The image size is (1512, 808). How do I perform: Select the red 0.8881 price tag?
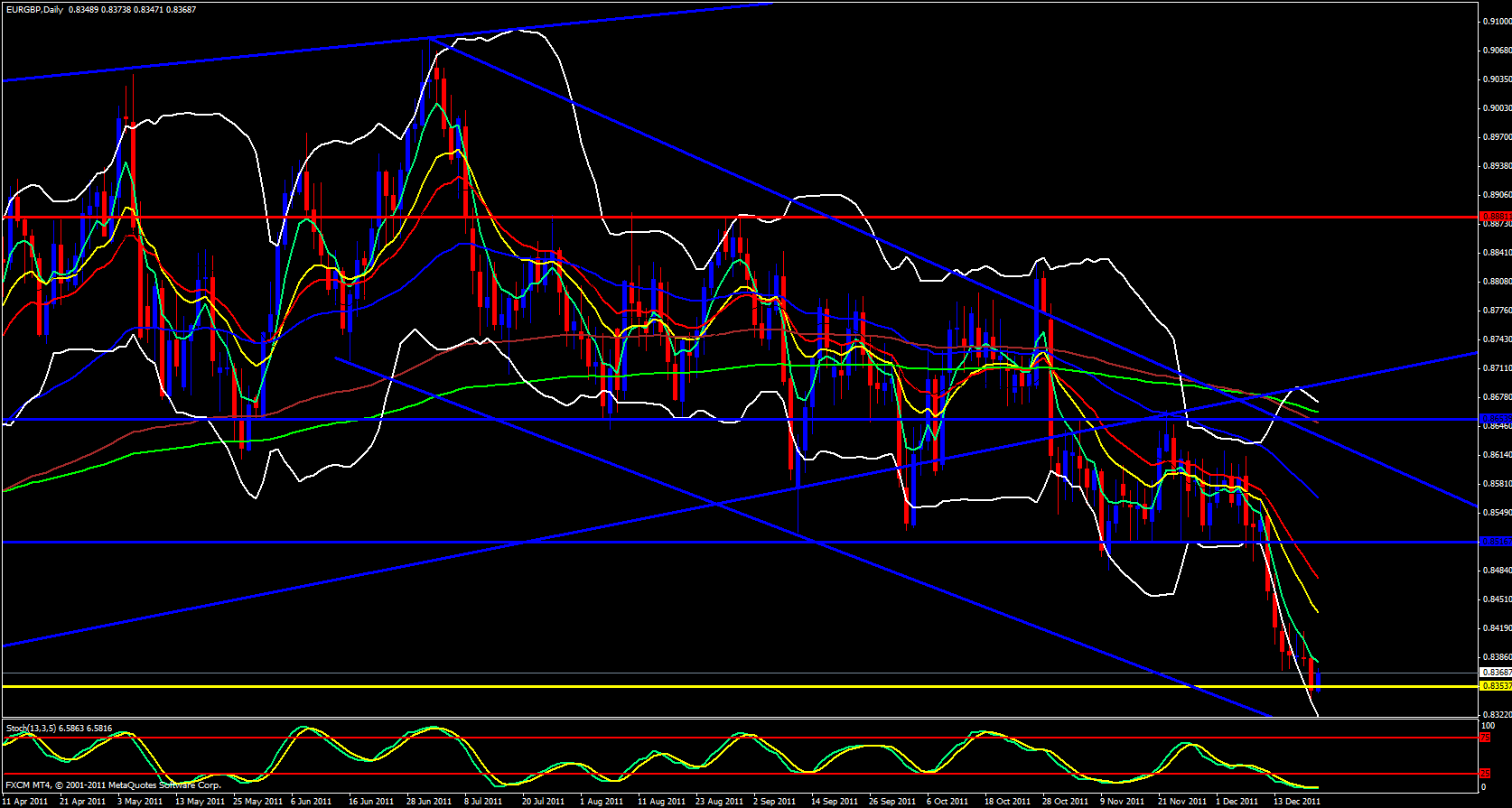(x=1496, y=217)
